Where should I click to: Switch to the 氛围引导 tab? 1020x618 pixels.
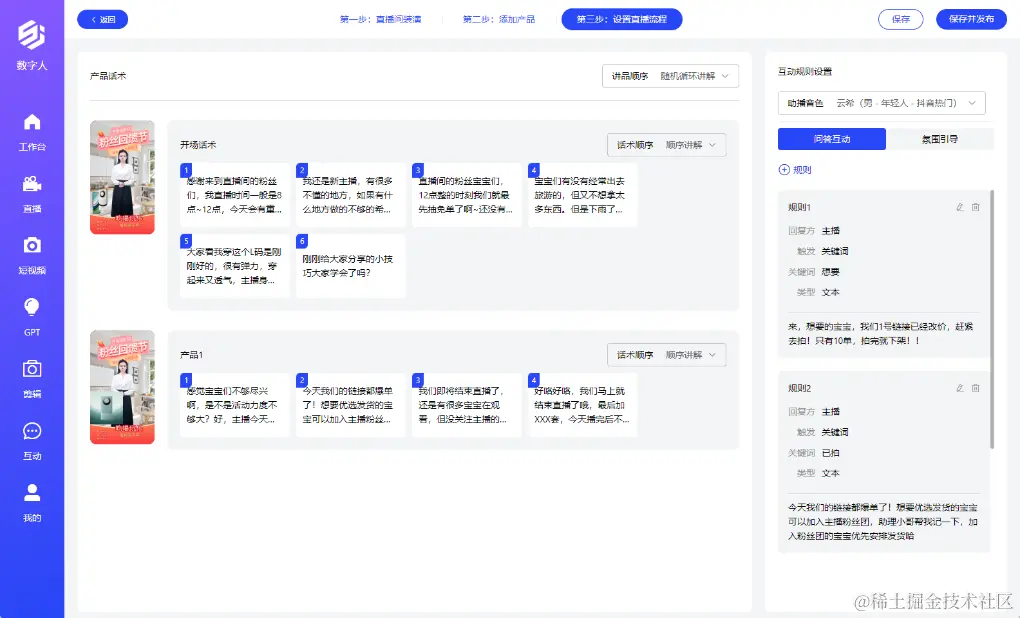pos(940,139)
